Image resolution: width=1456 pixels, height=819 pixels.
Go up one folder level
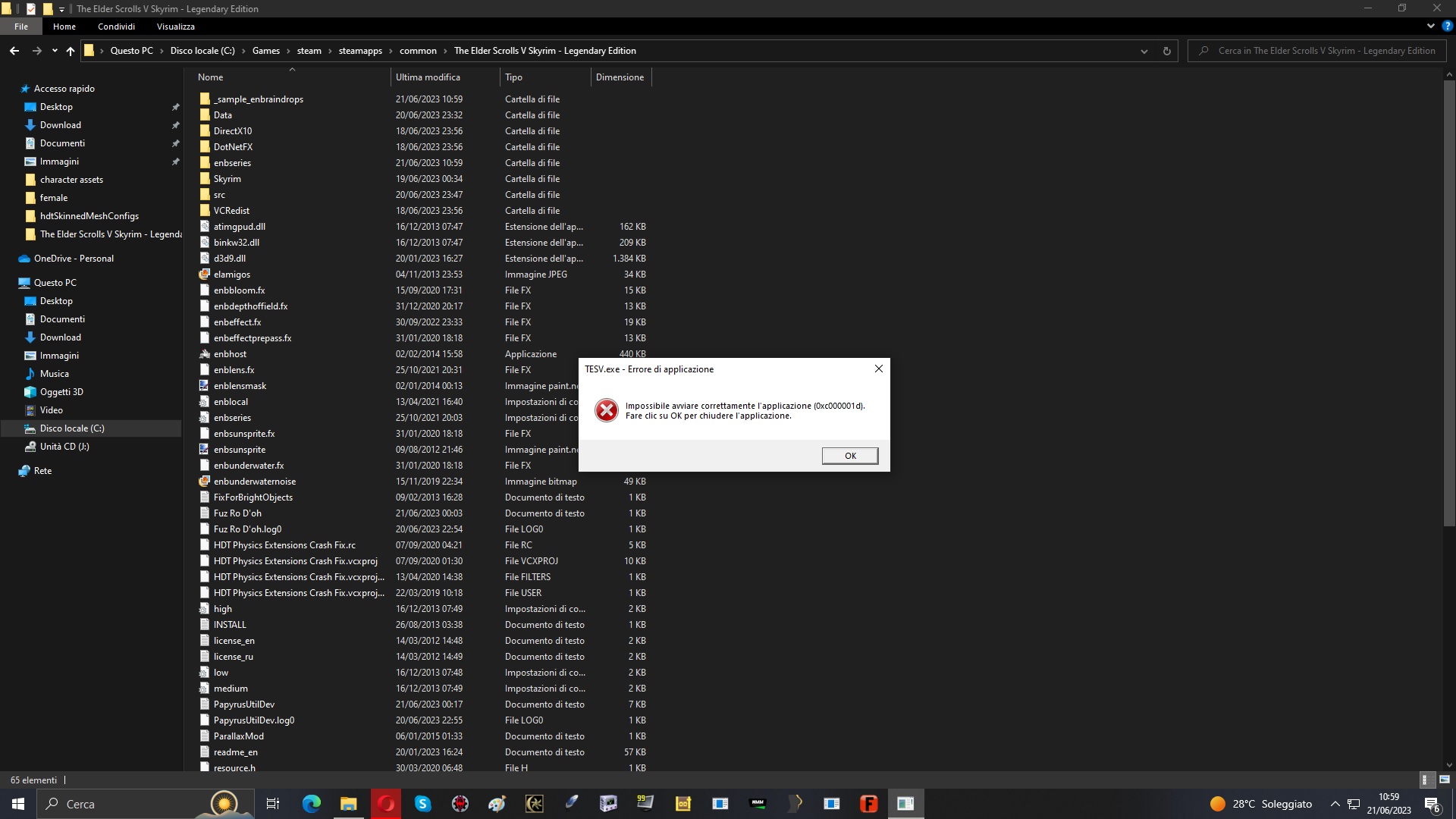click(71, 51)
